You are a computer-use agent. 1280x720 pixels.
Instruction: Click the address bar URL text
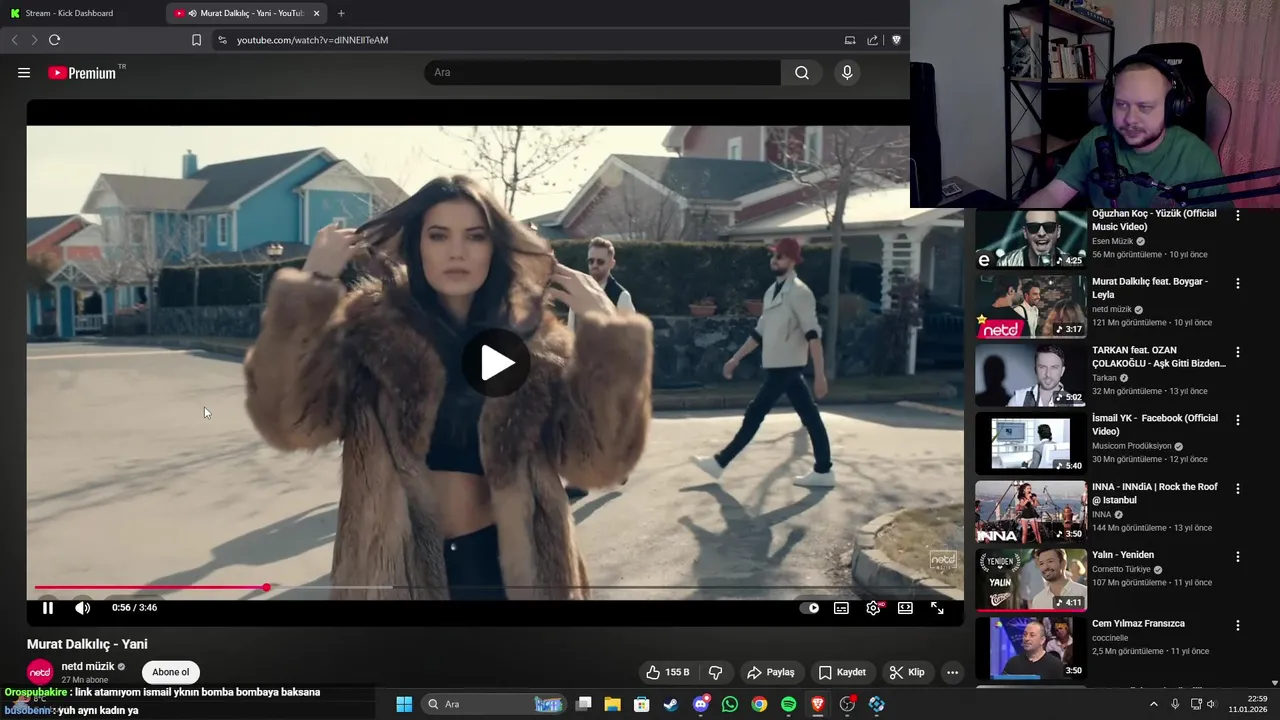[312, 40]
